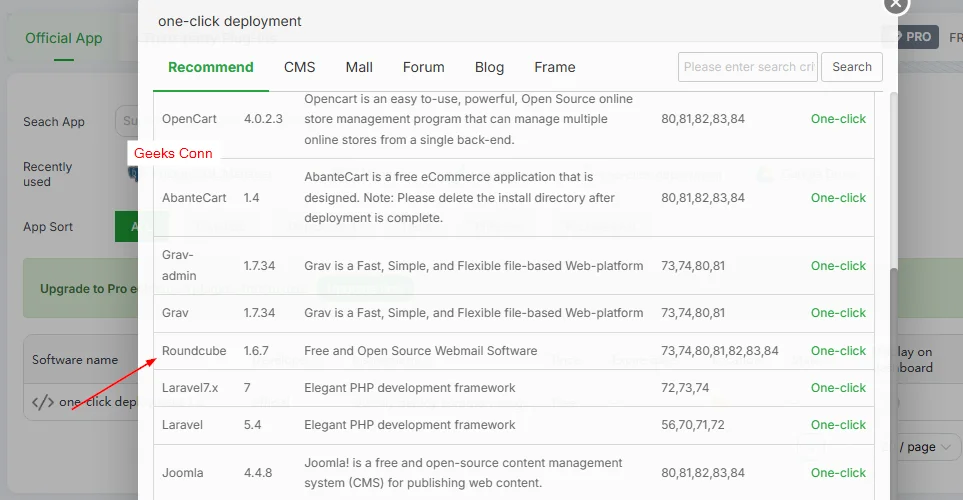
Task: Click the one-click deployment code icon
Action: point(43,403)
